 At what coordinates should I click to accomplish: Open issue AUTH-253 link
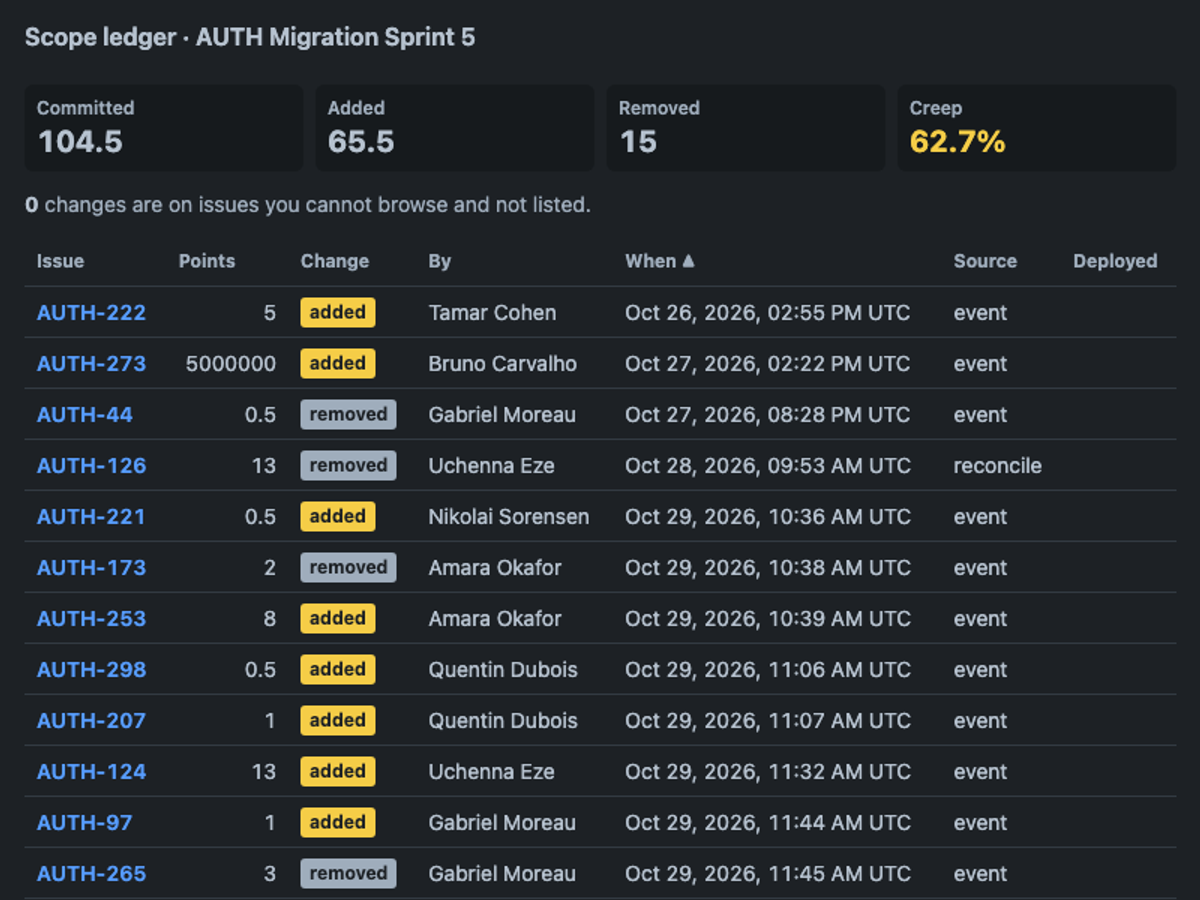pyautogui.click(x=91, y=619)
